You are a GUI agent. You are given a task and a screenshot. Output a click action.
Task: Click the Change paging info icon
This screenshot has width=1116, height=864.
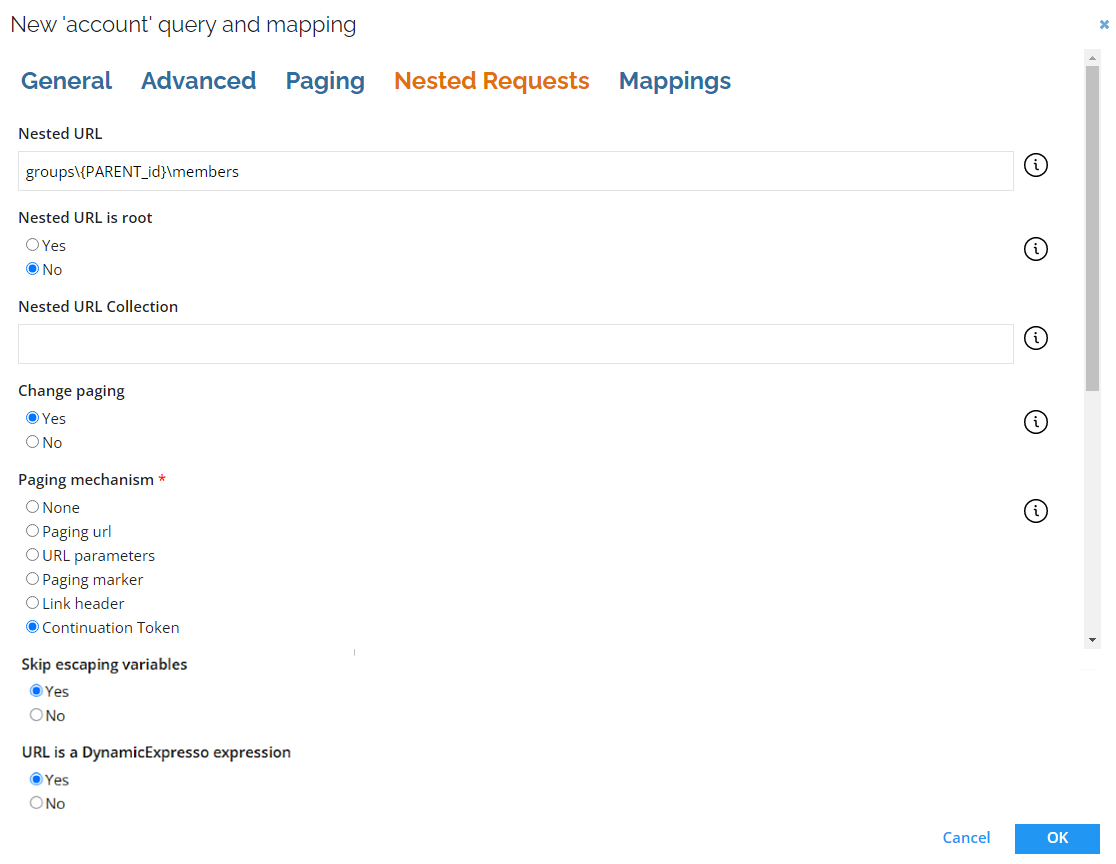[1036, 422]
